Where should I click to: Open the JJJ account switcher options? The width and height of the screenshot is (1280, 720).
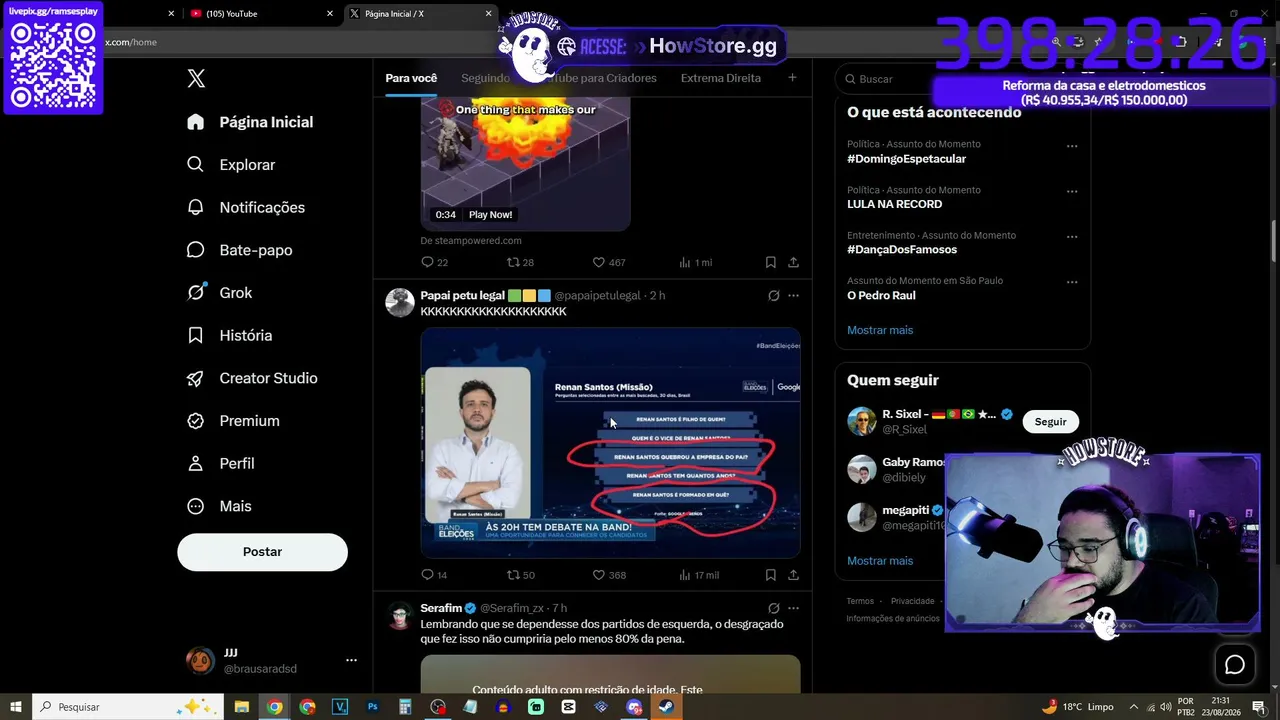pyautogui.click(x=351, y=660)
